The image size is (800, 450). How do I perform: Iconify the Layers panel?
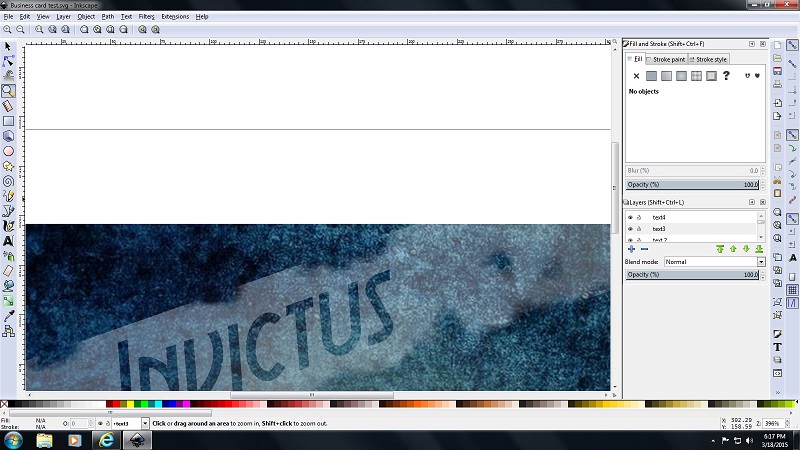(752, 202)
